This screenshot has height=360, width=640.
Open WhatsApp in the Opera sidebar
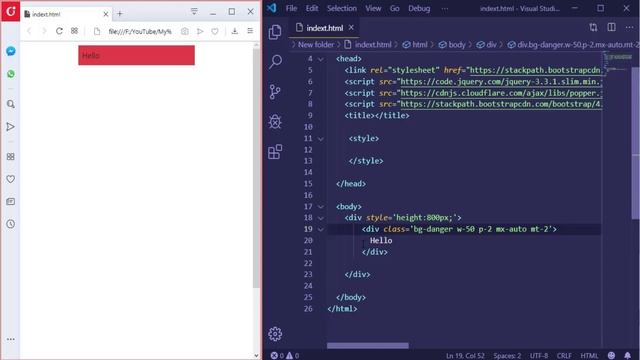tap(11, 74)
